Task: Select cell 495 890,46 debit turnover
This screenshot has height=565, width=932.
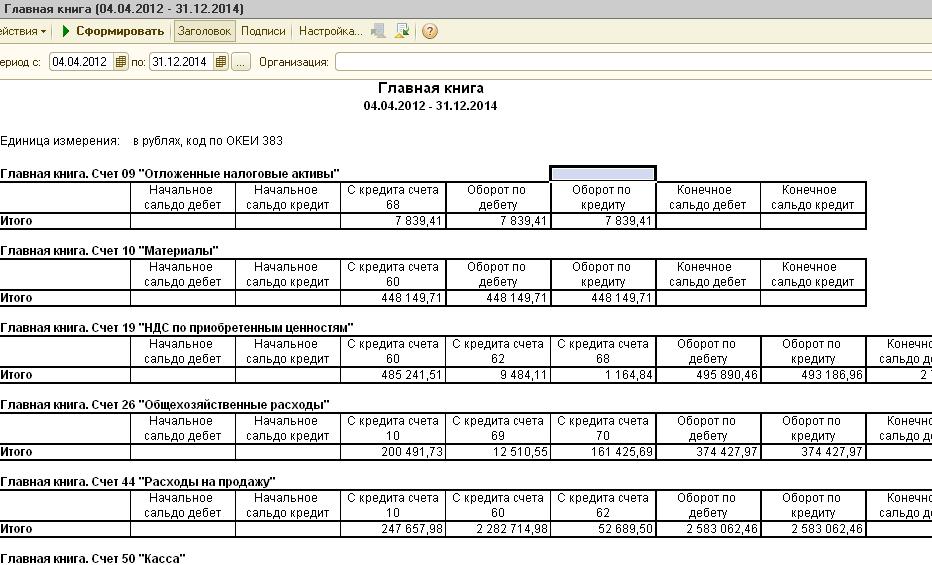Action: [x=708, y=375]
